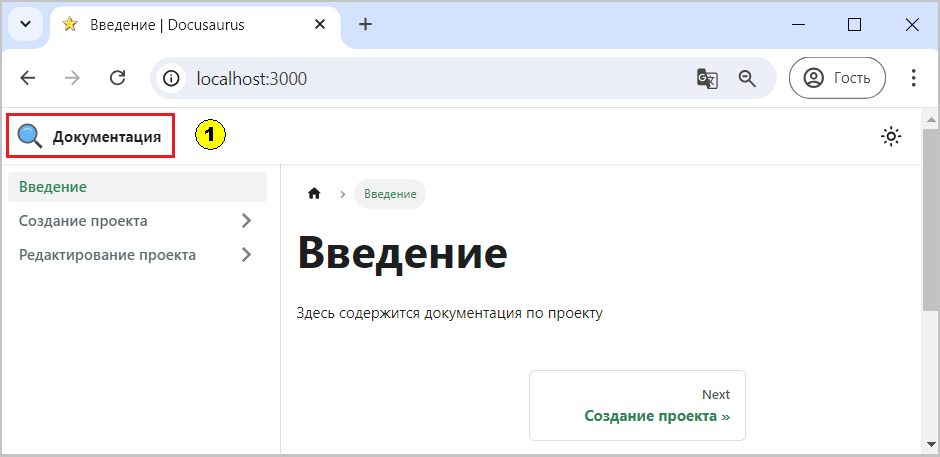This screenshot has height=457, width=940.
Task: Close the Введение | Docusaurus tab
Action: click(320, 25)
